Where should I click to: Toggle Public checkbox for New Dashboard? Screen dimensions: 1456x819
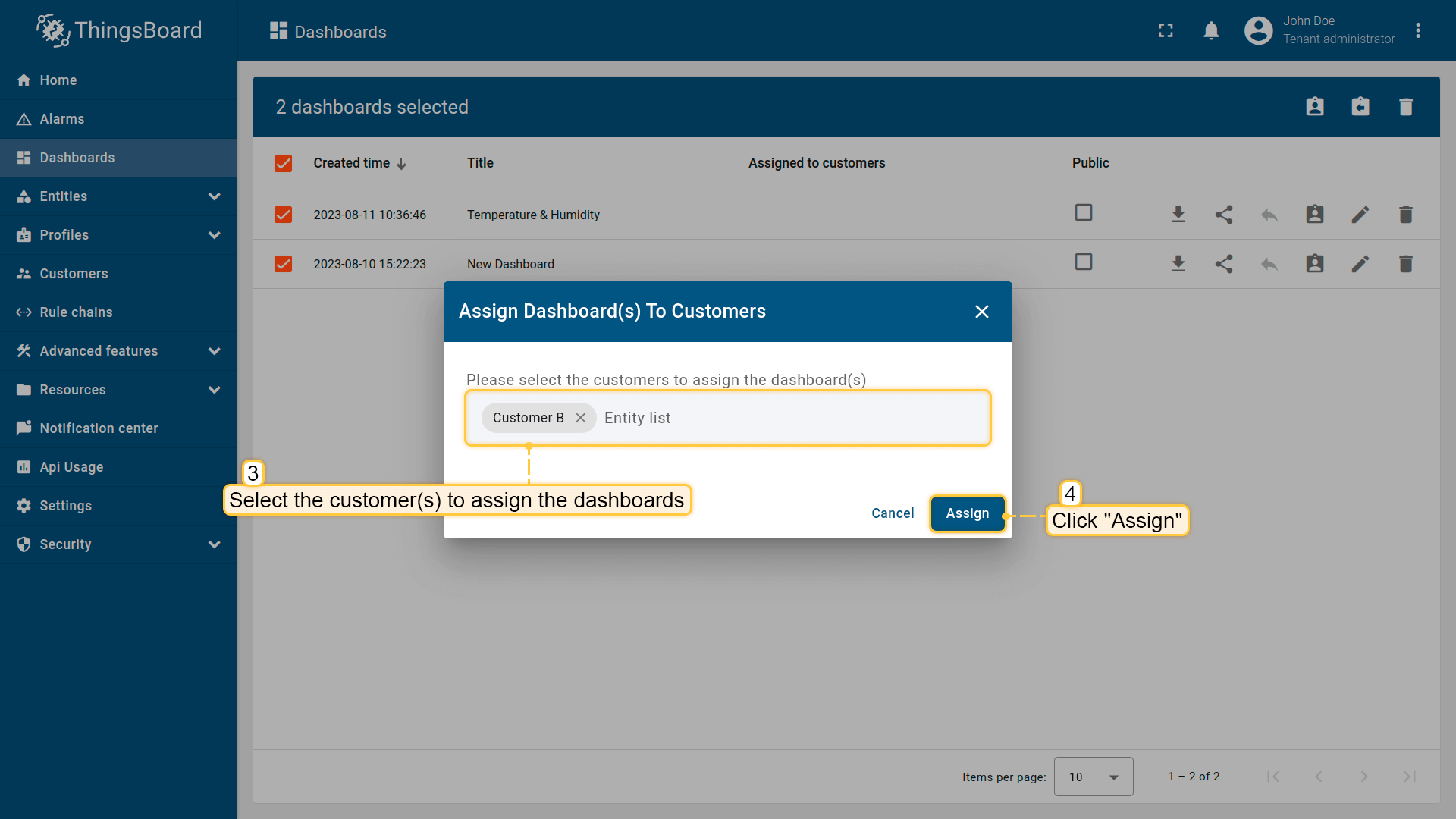click(1083, 262)
